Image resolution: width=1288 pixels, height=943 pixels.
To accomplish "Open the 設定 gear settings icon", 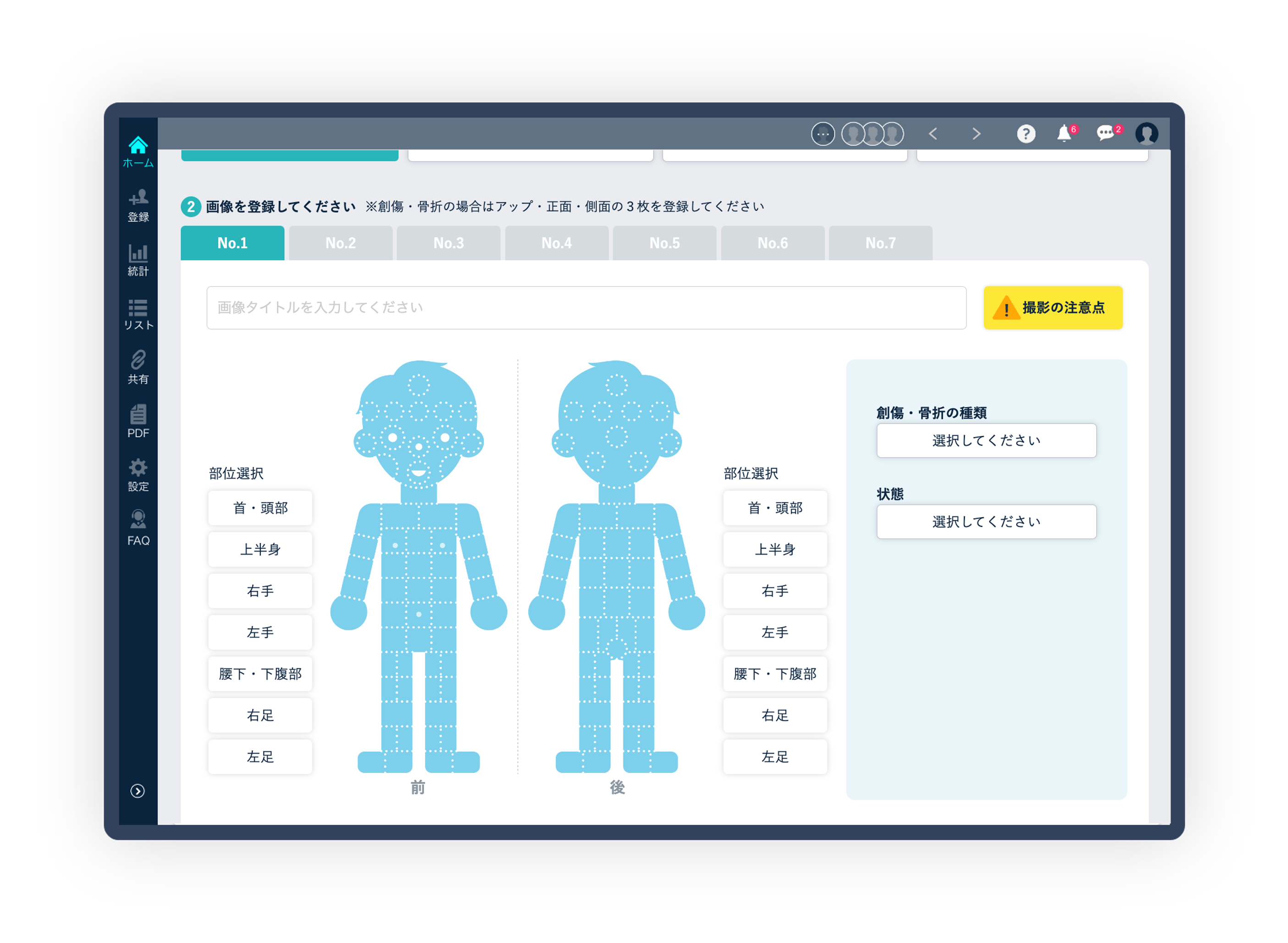I will (x=138, y=475).
